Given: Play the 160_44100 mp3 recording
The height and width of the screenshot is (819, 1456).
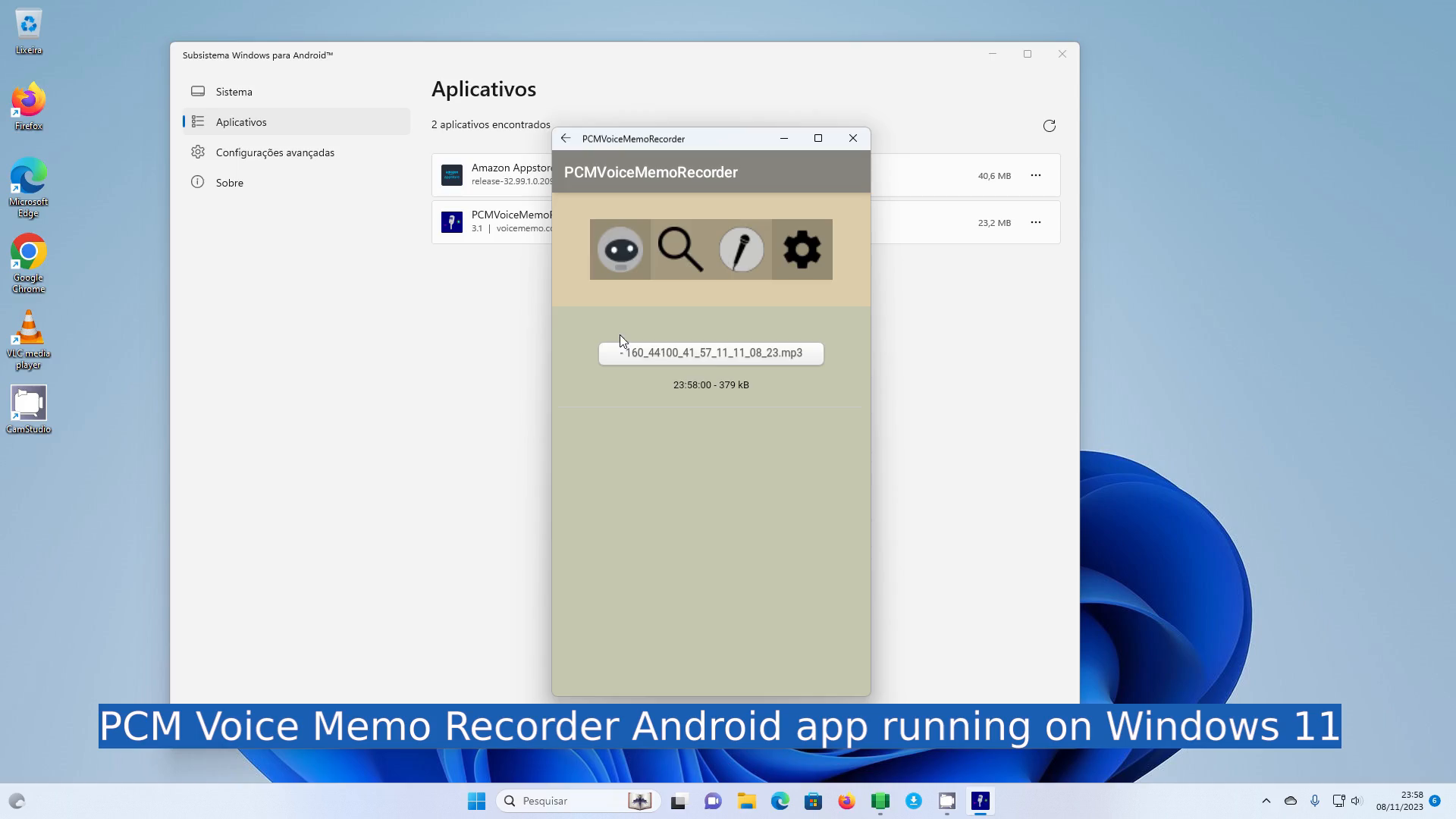Looking at the screenshot, I should 711,353.
